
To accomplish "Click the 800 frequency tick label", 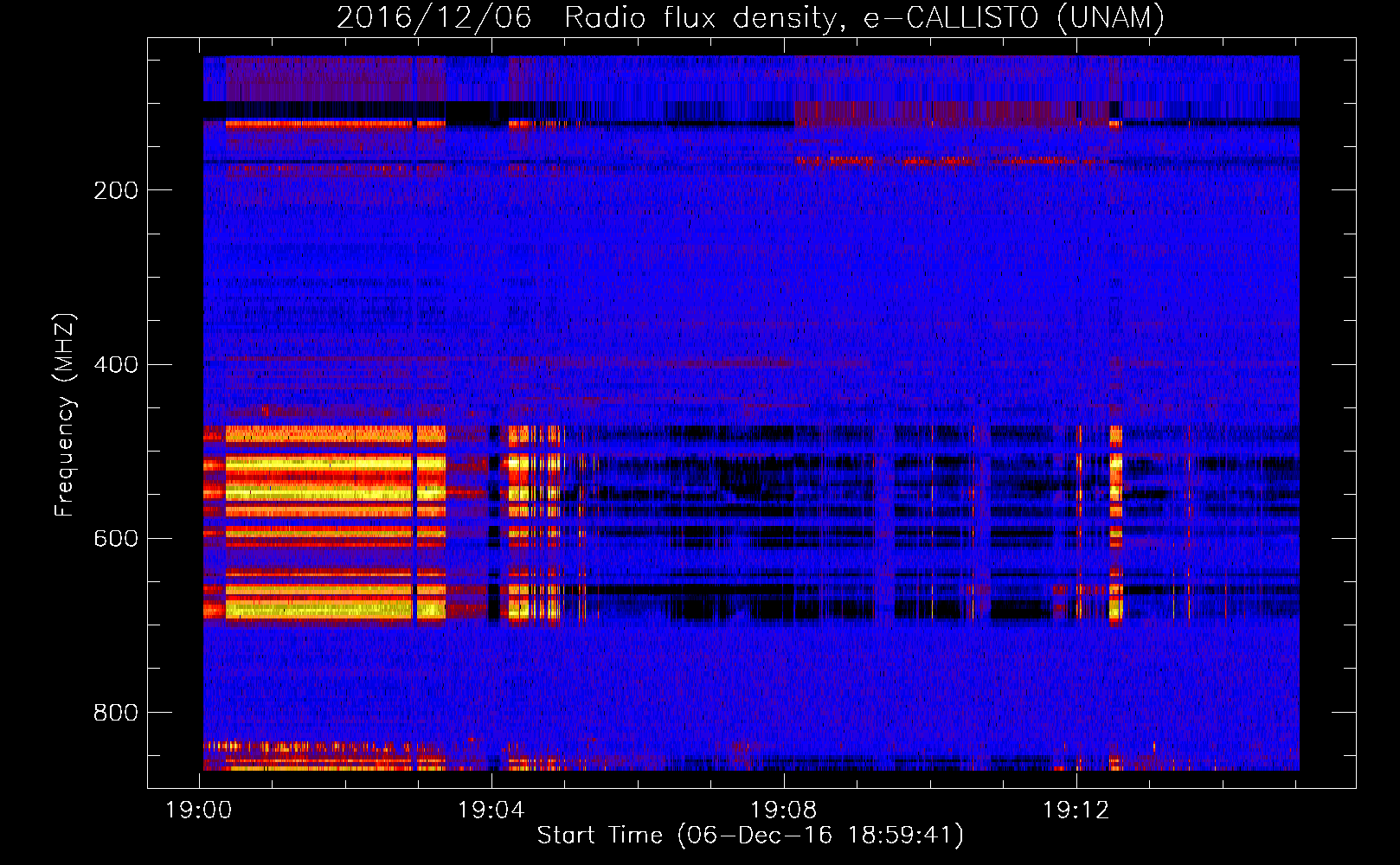I will (116, 713).
